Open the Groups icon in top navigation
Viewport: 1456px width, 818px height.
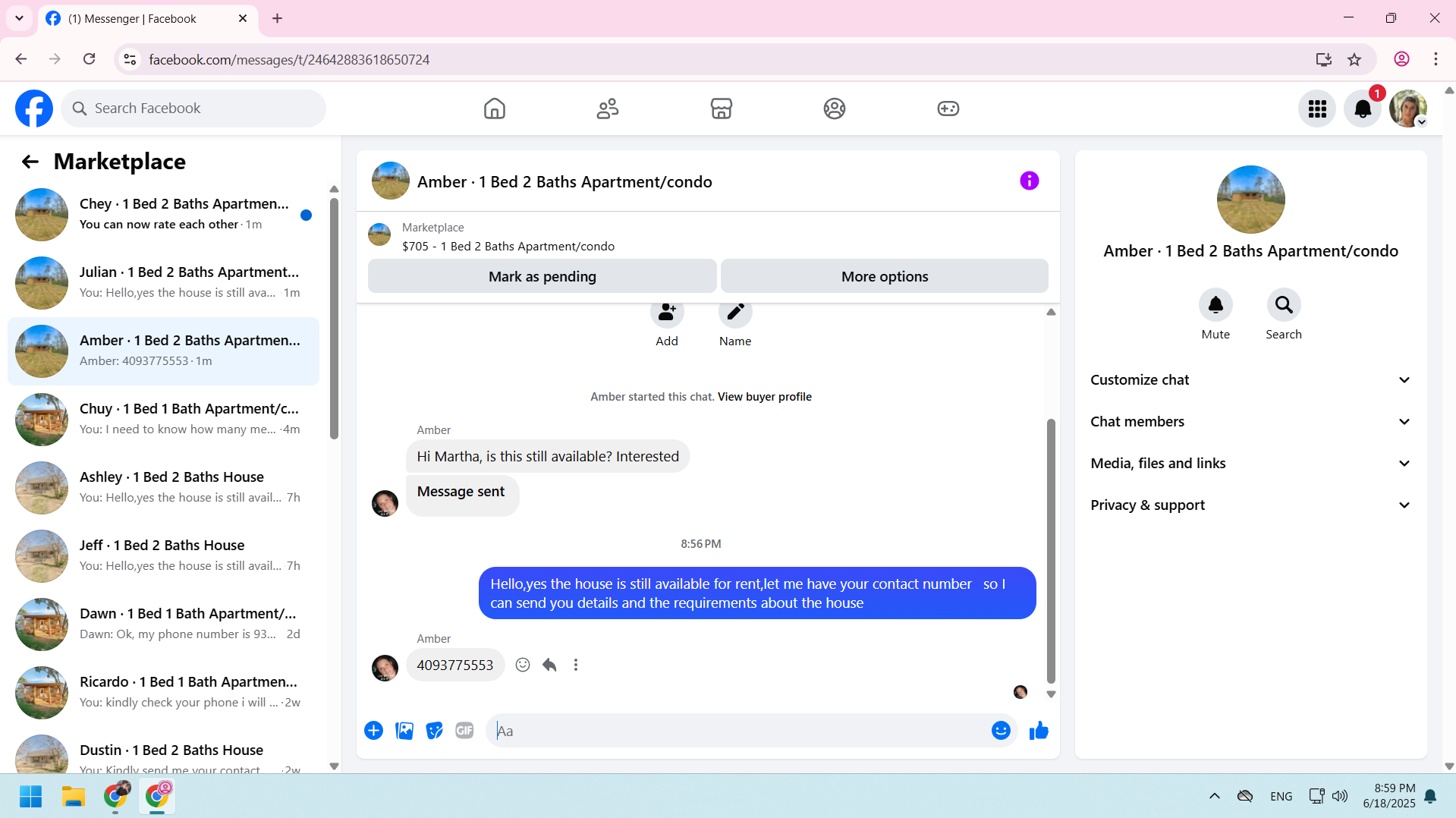click(x=835, y=109)
